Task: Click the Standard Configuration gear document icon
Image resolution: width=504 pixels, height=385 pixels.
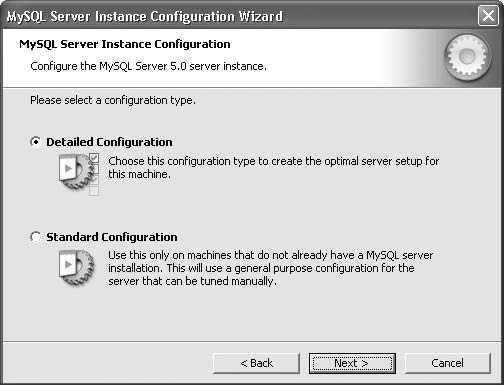Action: pyautogui.click(x=76, y=268)
